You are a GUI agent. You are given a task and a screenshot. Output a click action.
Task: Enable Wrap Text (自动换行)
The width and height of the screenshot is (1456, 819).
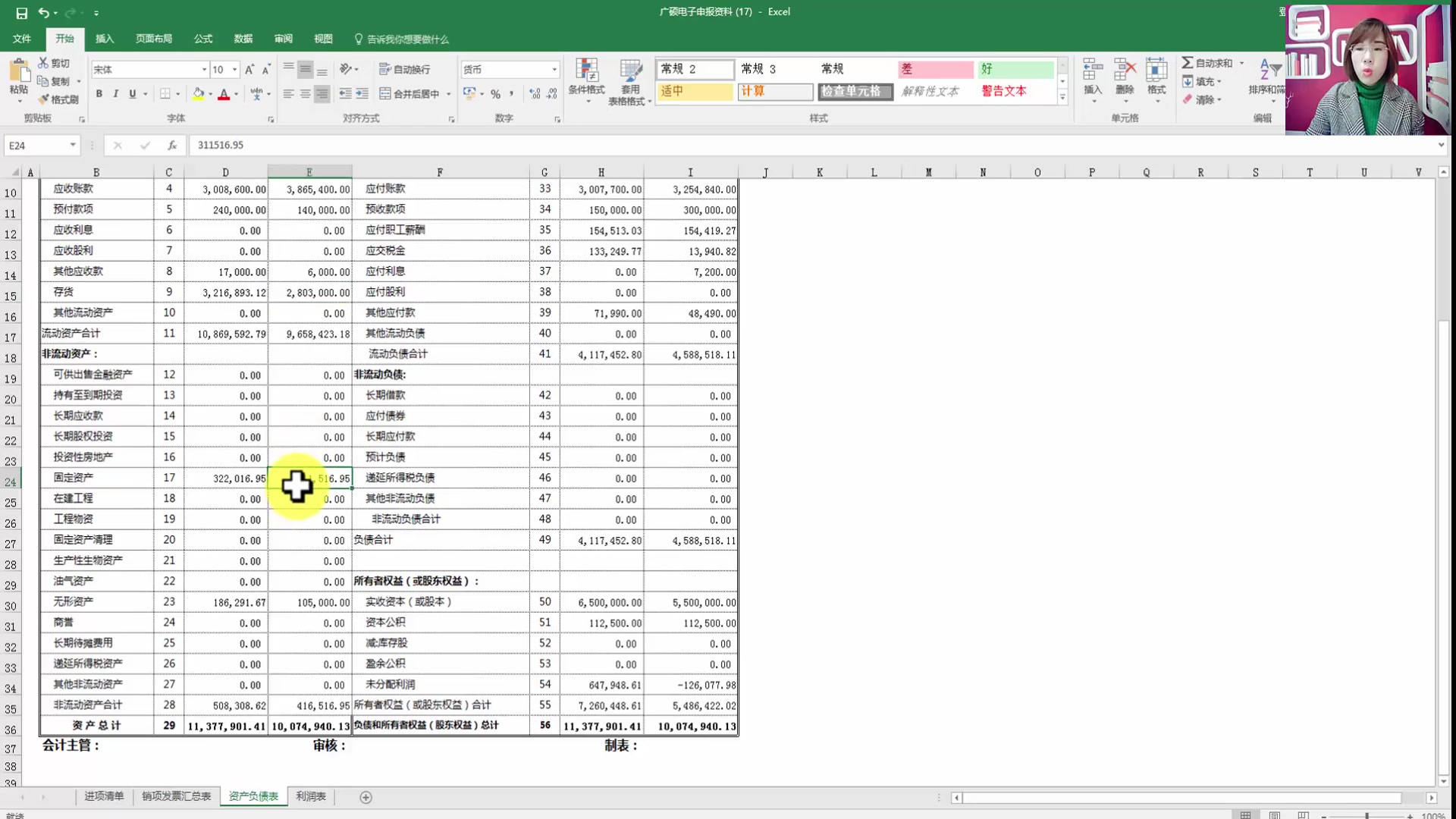pos(401,69)
